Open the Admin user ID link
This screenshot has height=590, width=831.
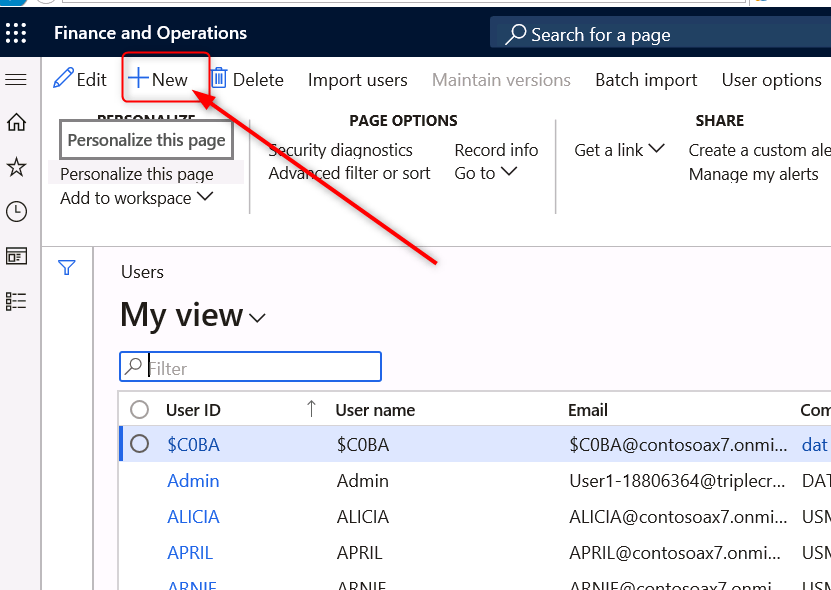click(x=193, y=481)
